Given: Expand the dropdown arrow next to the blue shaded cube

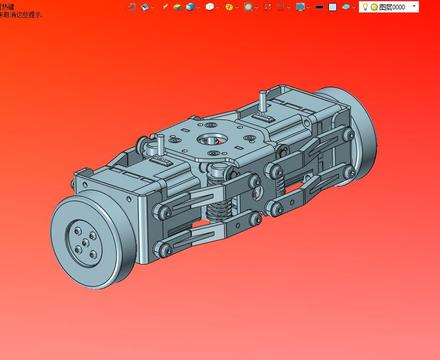Looking at the screenshot, I should point(199,7).
